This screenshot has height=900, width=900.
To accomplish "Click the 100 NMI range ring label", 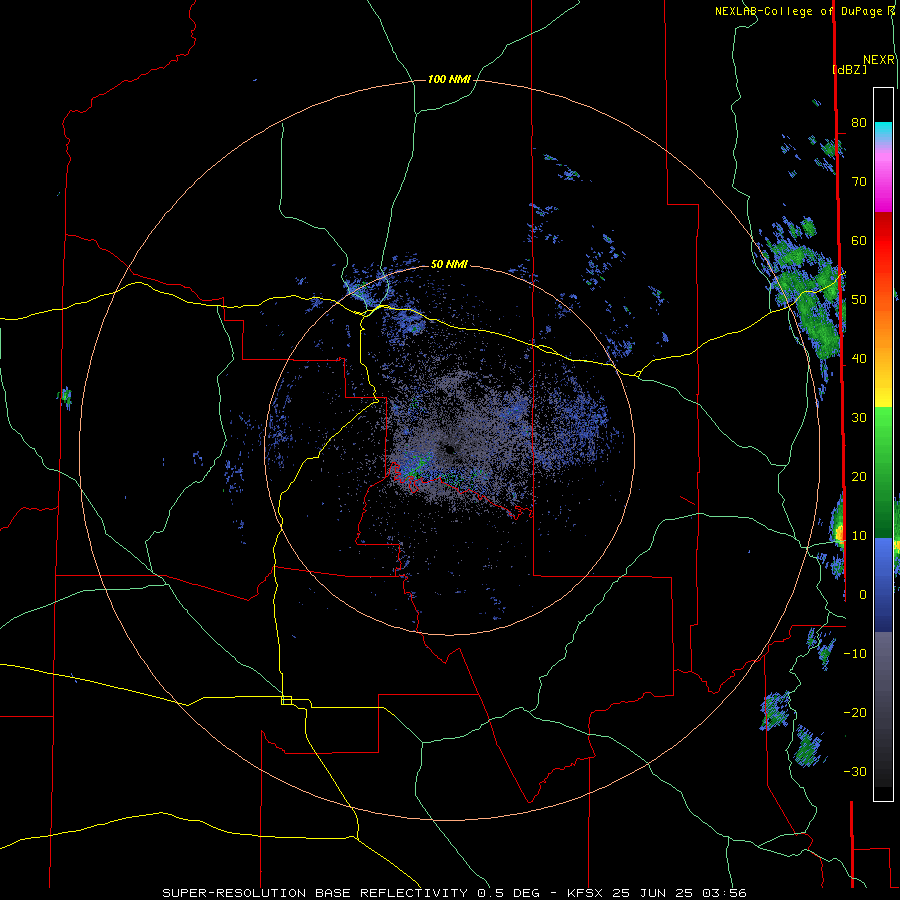I will (x=449, y=79).
